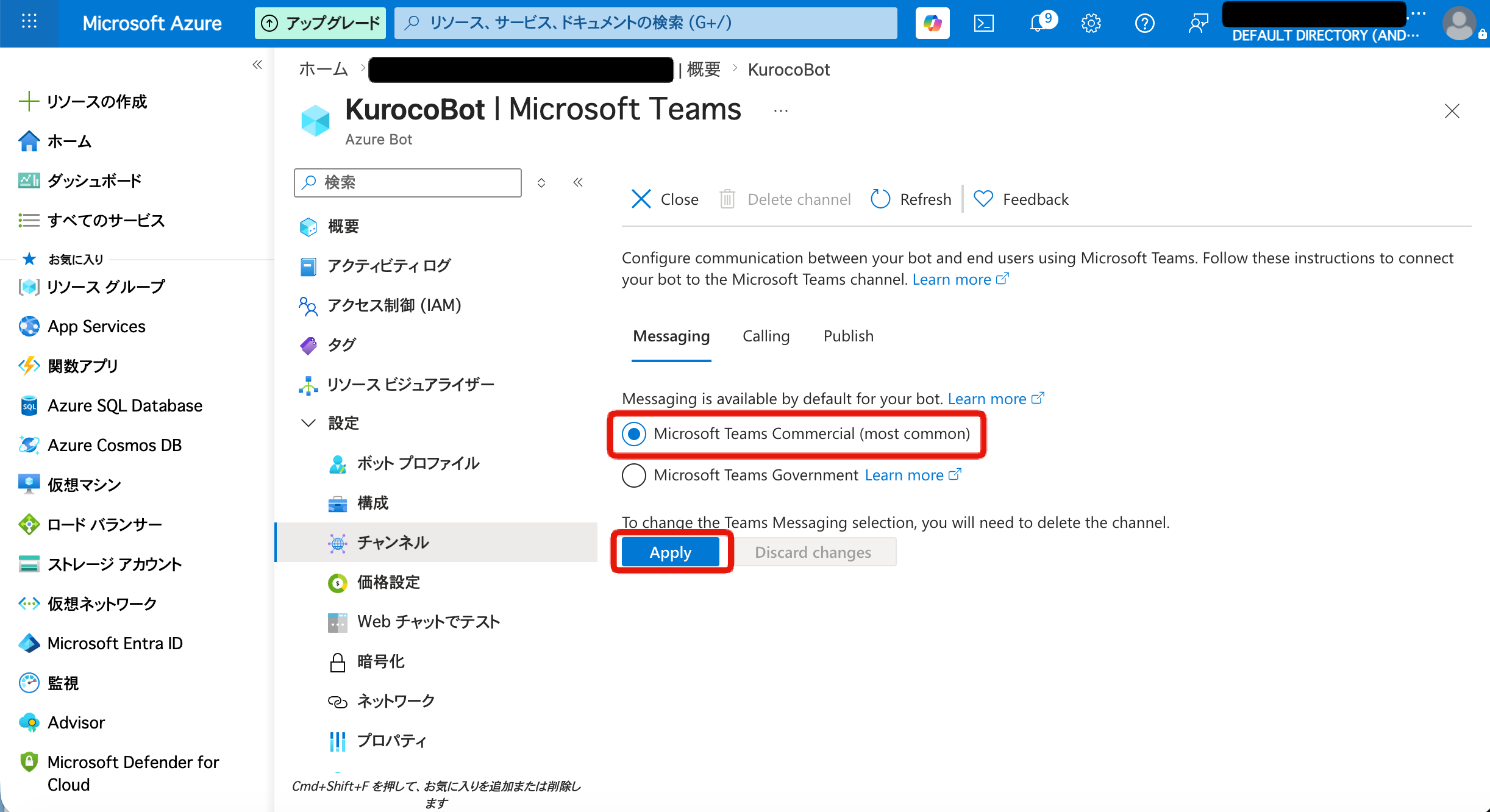
Task: Collapse the resource menu panel
Action: (x=578, y=182)
